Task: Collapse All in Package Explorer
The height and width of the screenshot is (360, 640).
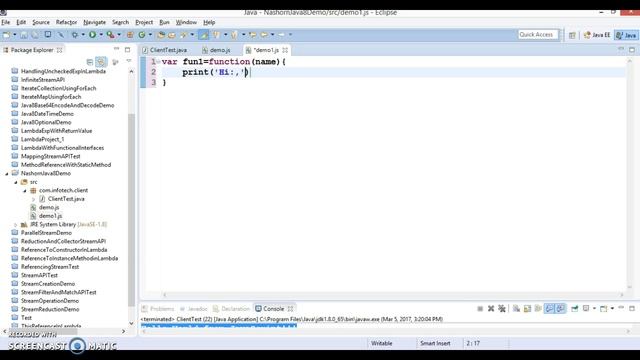Action: click(x=90, y=62)
